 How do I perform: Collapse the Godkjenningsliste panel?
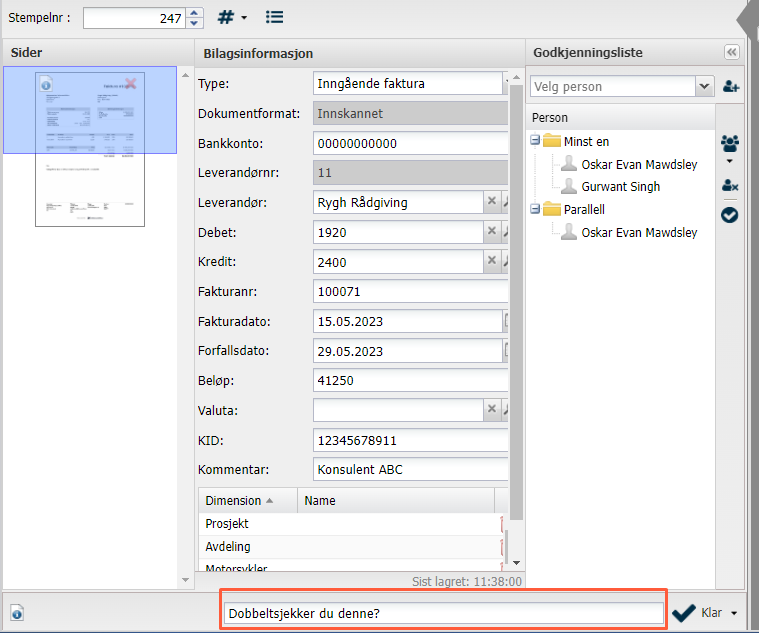(731, 52)
